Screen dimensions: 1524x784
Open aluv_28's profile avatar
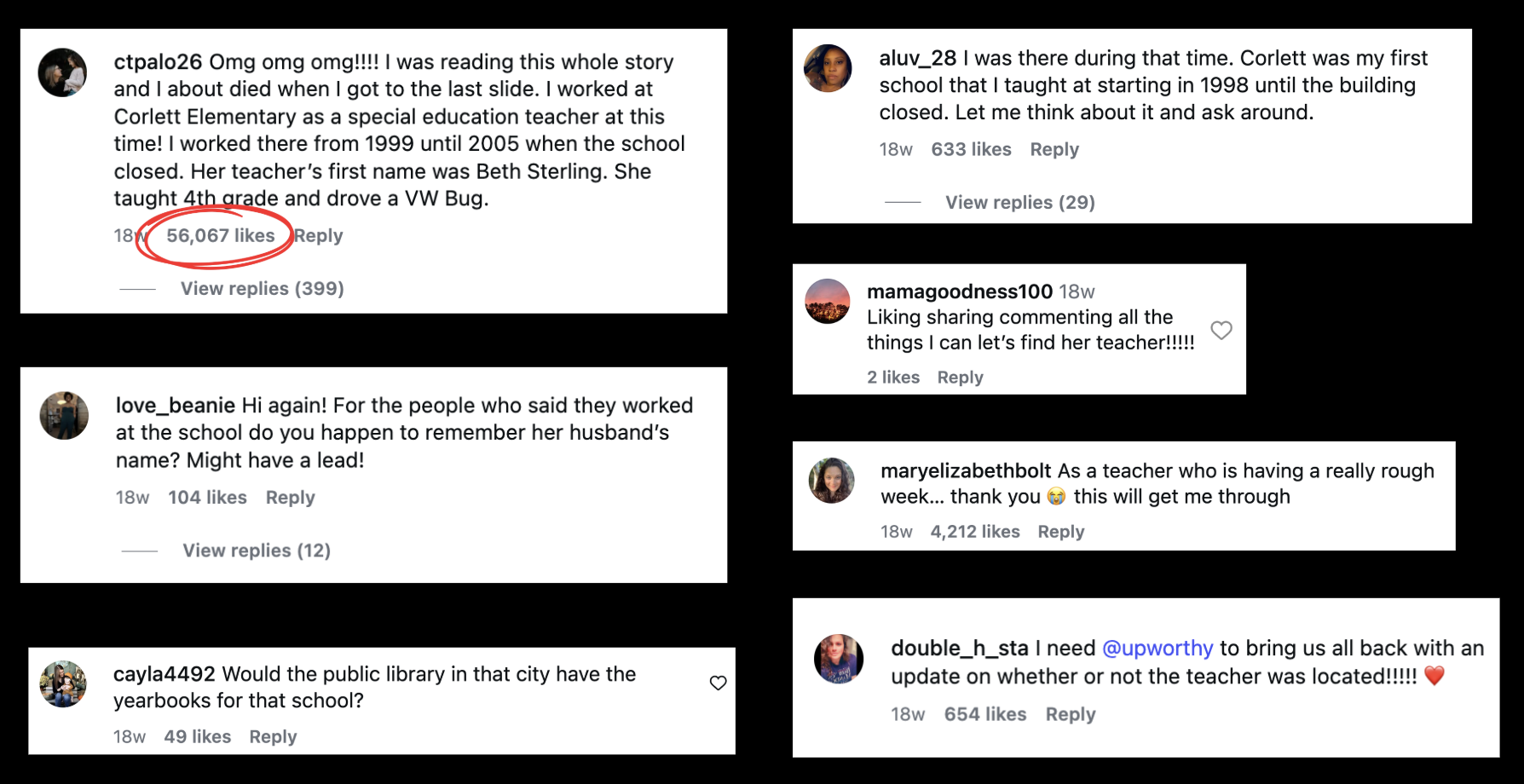pos(828,68)
